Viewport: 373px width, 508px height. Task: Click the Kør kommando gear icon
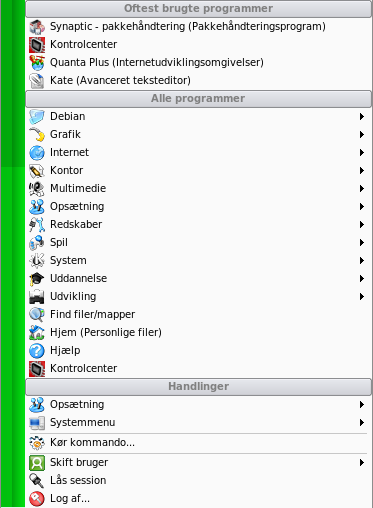tap(37, 443)
